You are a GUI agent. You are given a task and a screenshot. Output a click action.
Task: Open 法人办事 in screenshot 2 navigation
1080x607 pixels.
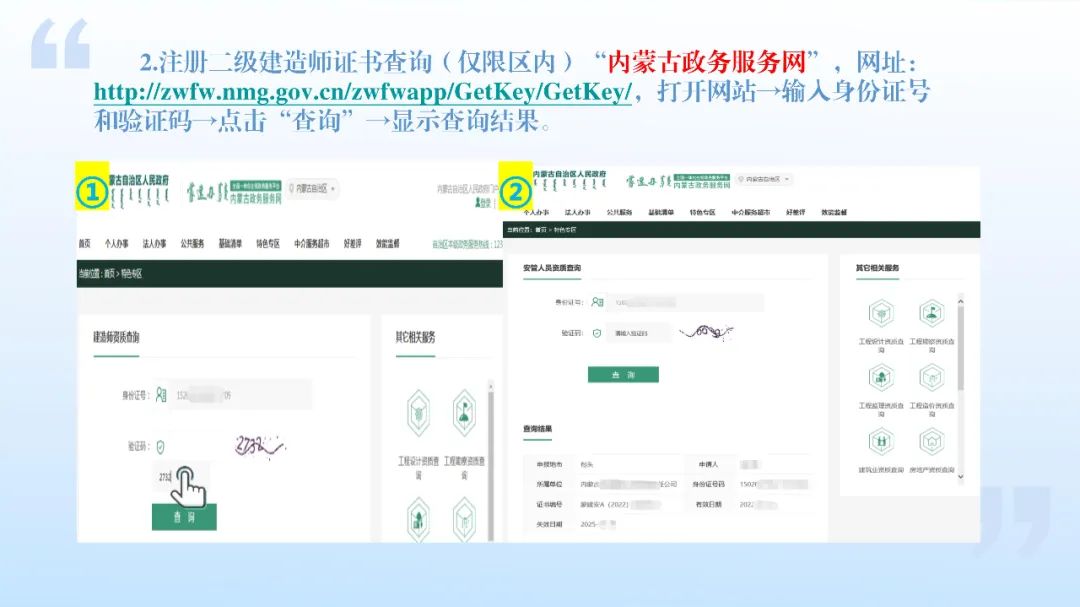(577, 212)
